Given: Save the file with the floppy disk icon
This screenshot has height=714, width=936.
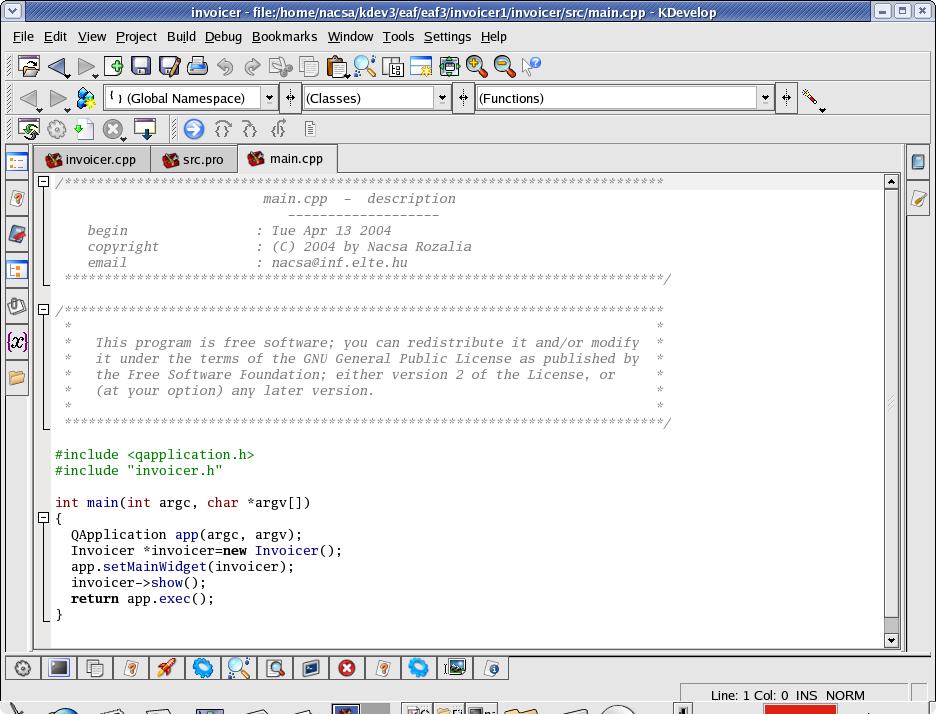Looking at the screenshot, I should [x=141, y=66].
